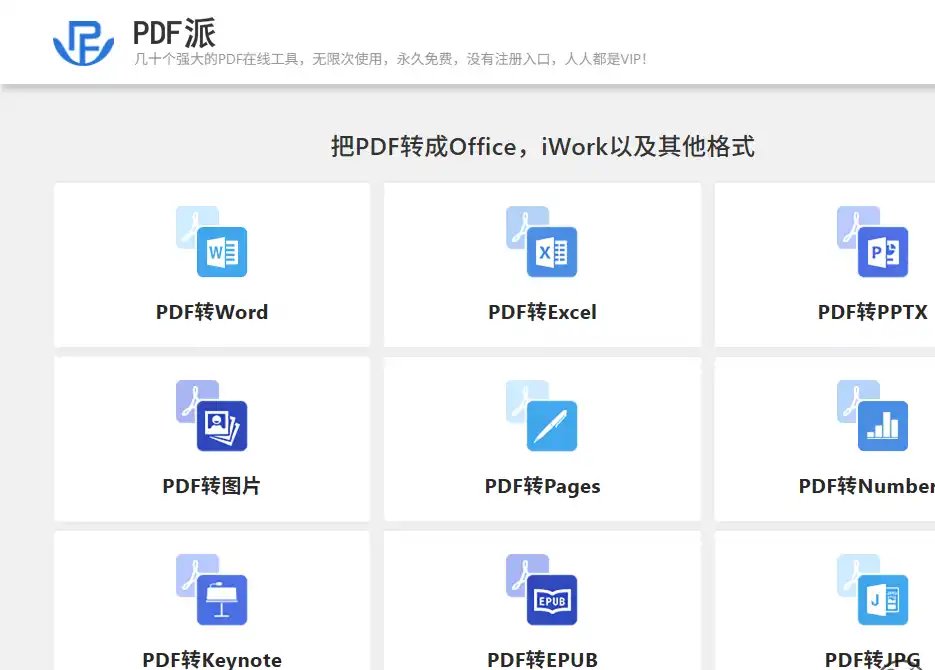Click the PDF转Excel icon
This screenshot has width=935, height=670.
[x=541, y=241]
